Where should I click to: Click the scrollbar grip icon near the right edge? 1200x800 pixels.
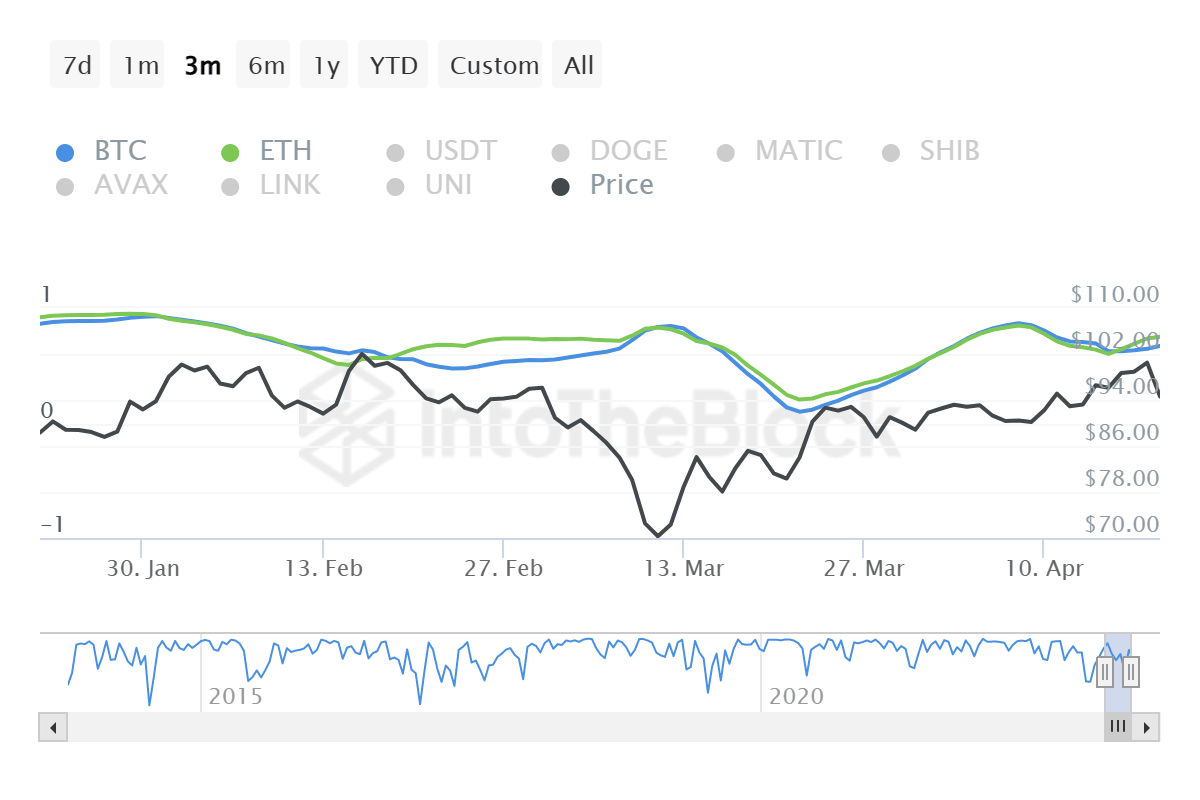[1118, 727]
